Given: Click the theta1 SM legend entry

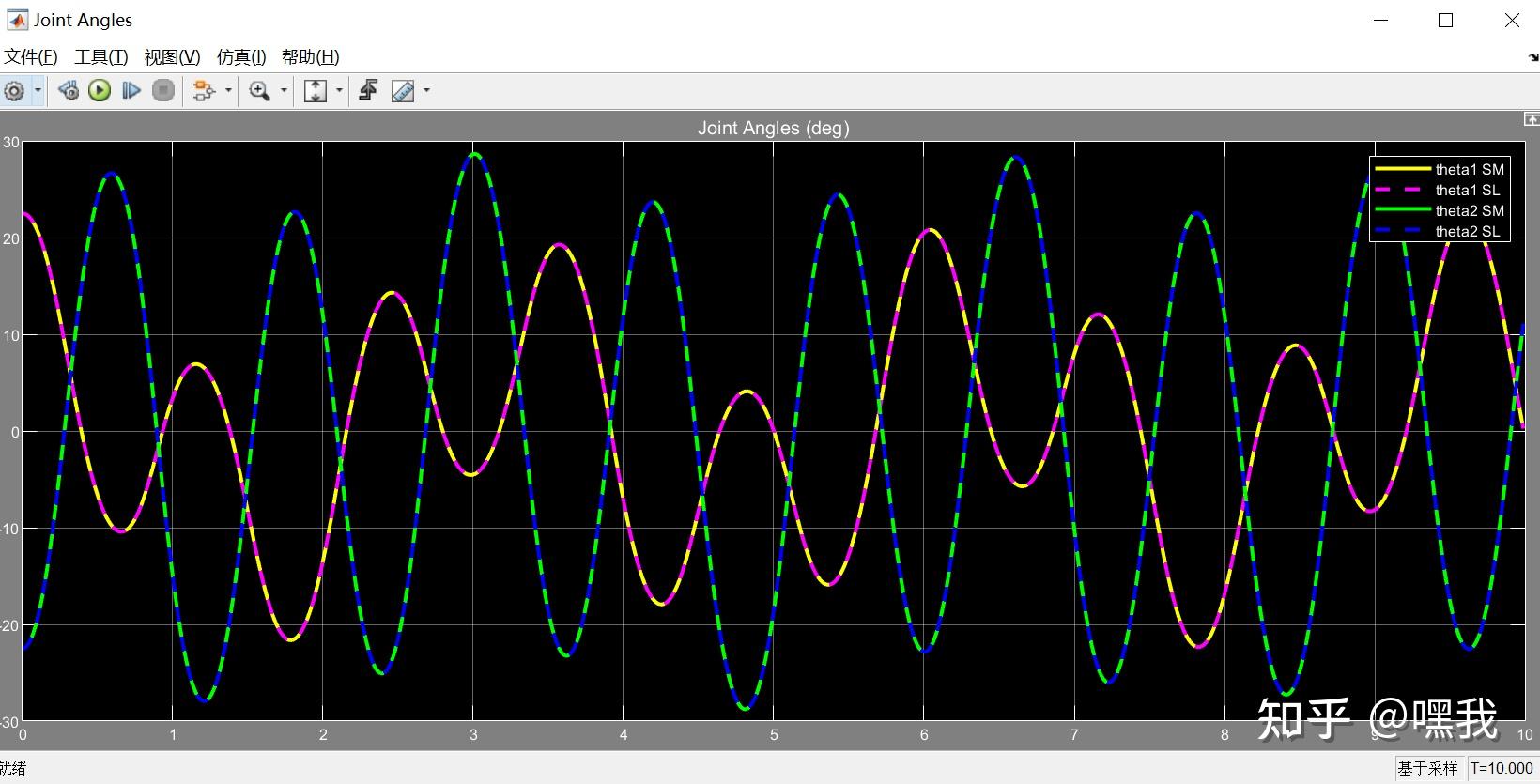Looking at the screenshot, I should pyautogui.click(x=1440, y=169).
